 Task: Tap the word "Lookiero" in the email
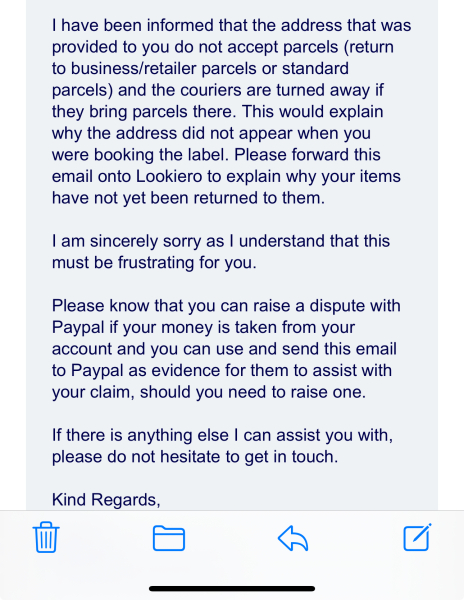pyautogui.click(x=169, y=176)
